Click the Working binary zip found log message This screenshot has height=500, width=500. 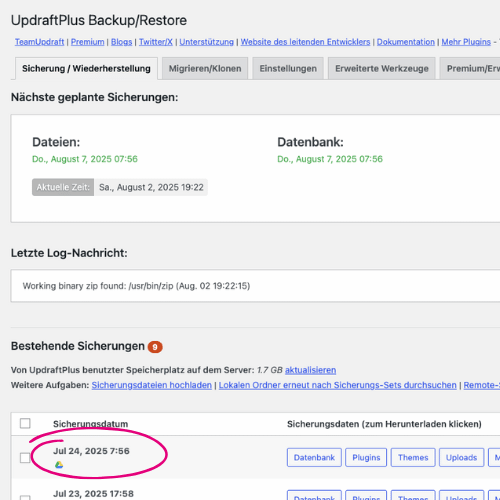(136, 286)
